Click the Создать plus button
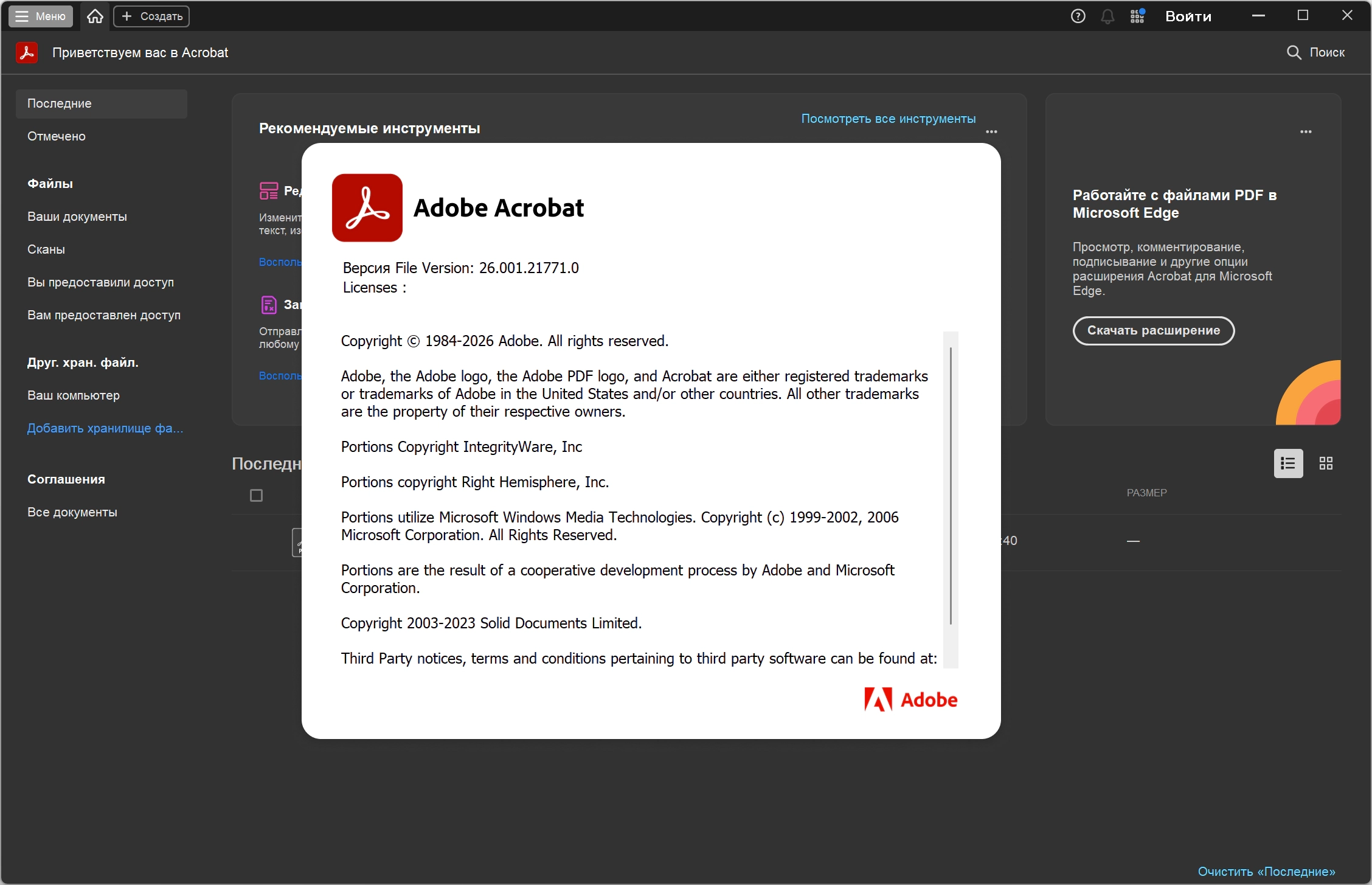1372x885 pixels. point(151,16)
